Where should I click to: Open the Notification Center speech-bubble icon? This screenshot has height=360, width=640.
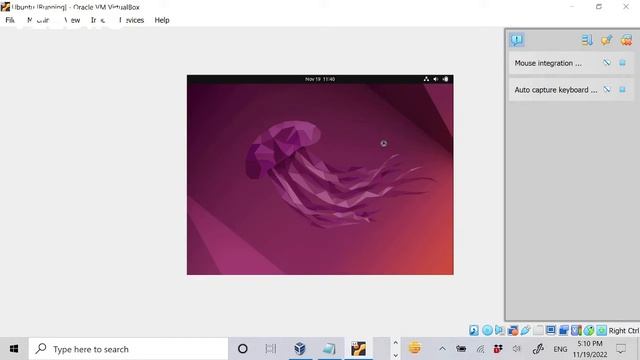(x=517, y=40)
